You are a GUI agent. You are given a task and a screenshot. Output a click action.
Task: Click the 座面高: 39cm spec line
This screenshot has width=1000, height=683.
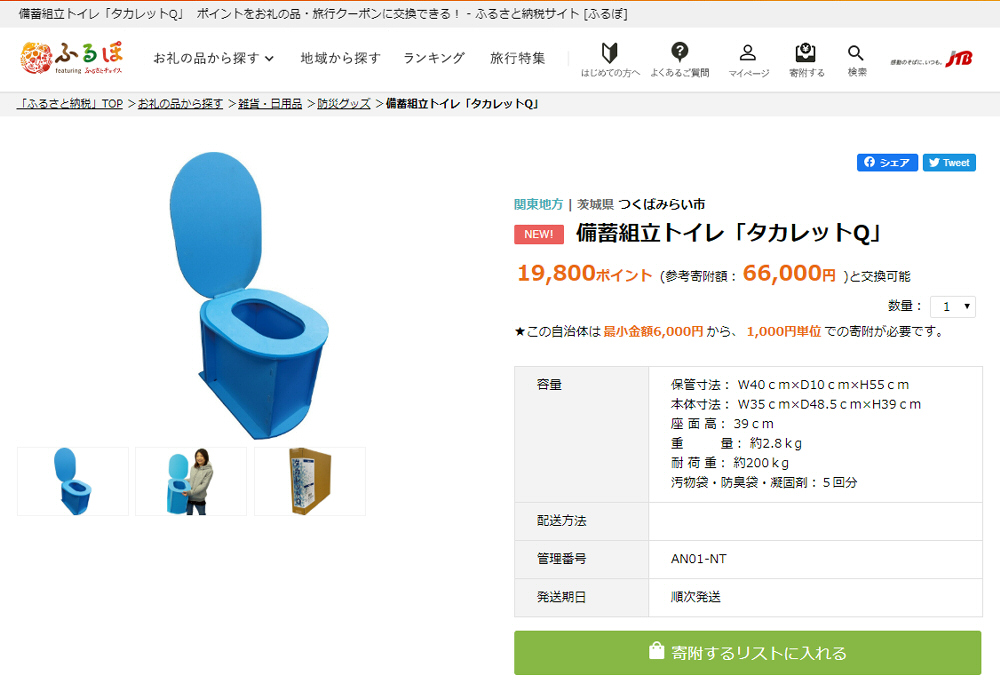click(722, 423)
